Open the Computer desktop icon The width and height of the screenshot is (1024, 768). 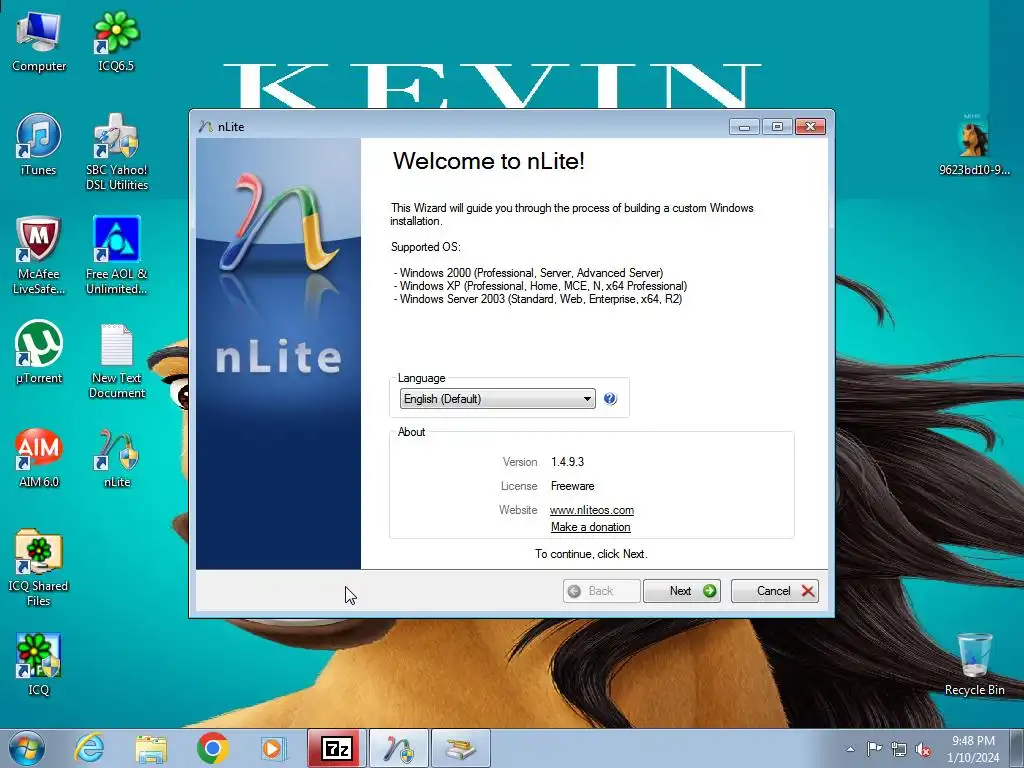click(x=39, y=40)
